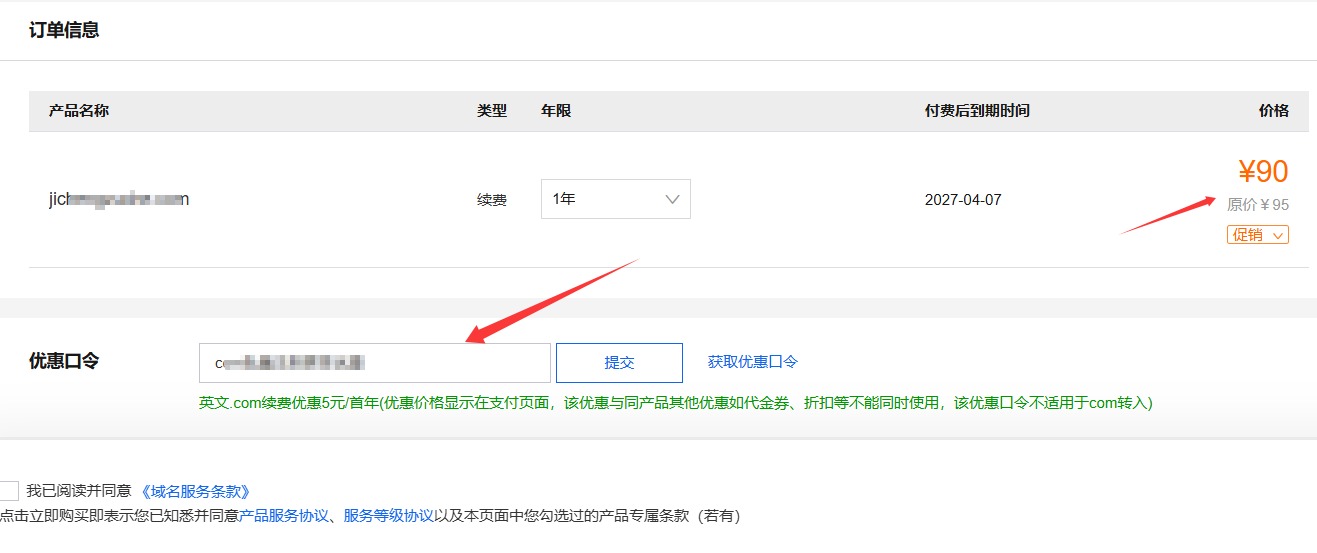
Task: Click the 优惠口令 coupon code input field
Action: pyautogui.click(x=374, y=363)
